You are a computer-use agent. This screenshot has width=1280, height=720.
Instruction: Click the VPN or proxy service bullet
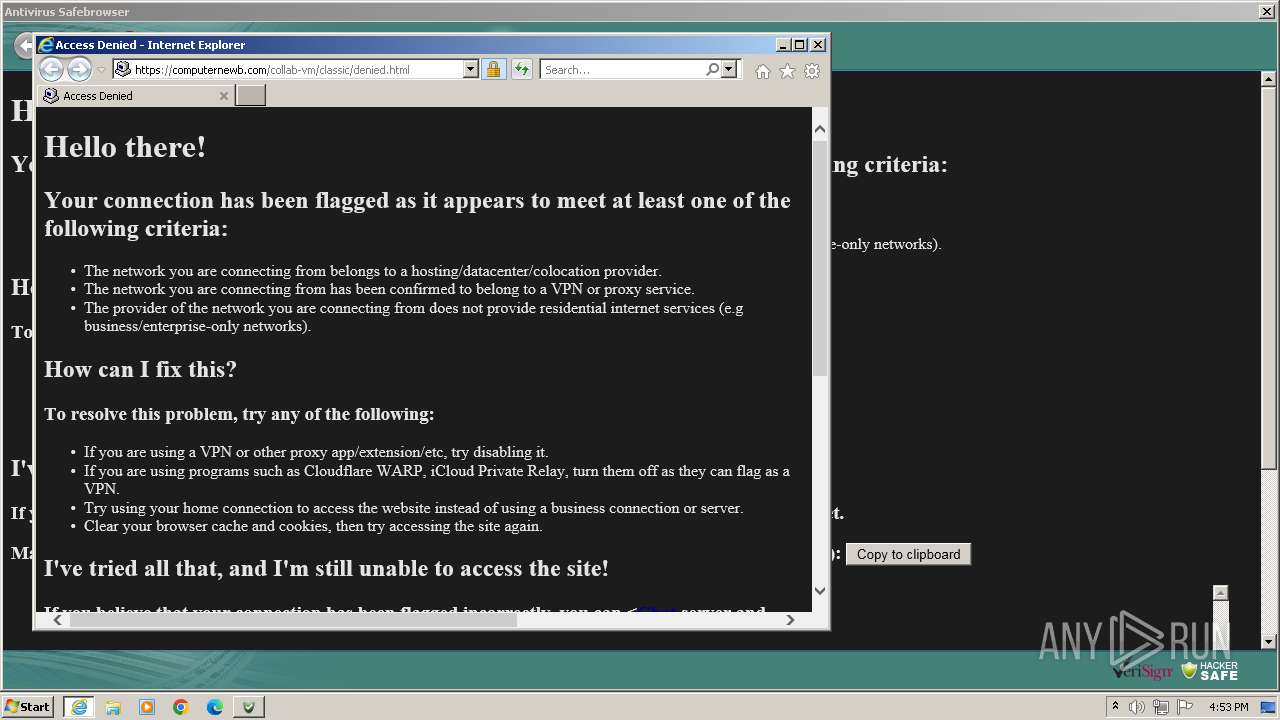point(389,289)
